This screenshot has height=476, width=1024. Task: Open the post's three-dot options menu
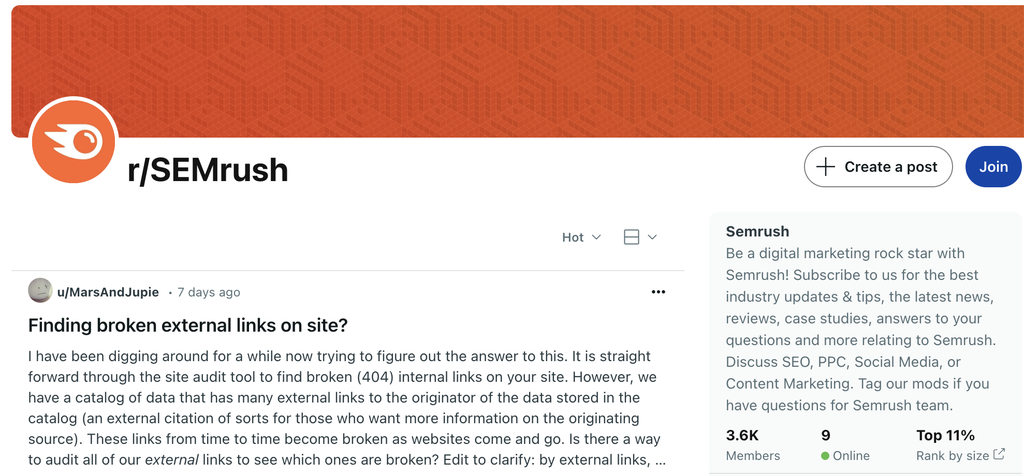pos(658,292)
